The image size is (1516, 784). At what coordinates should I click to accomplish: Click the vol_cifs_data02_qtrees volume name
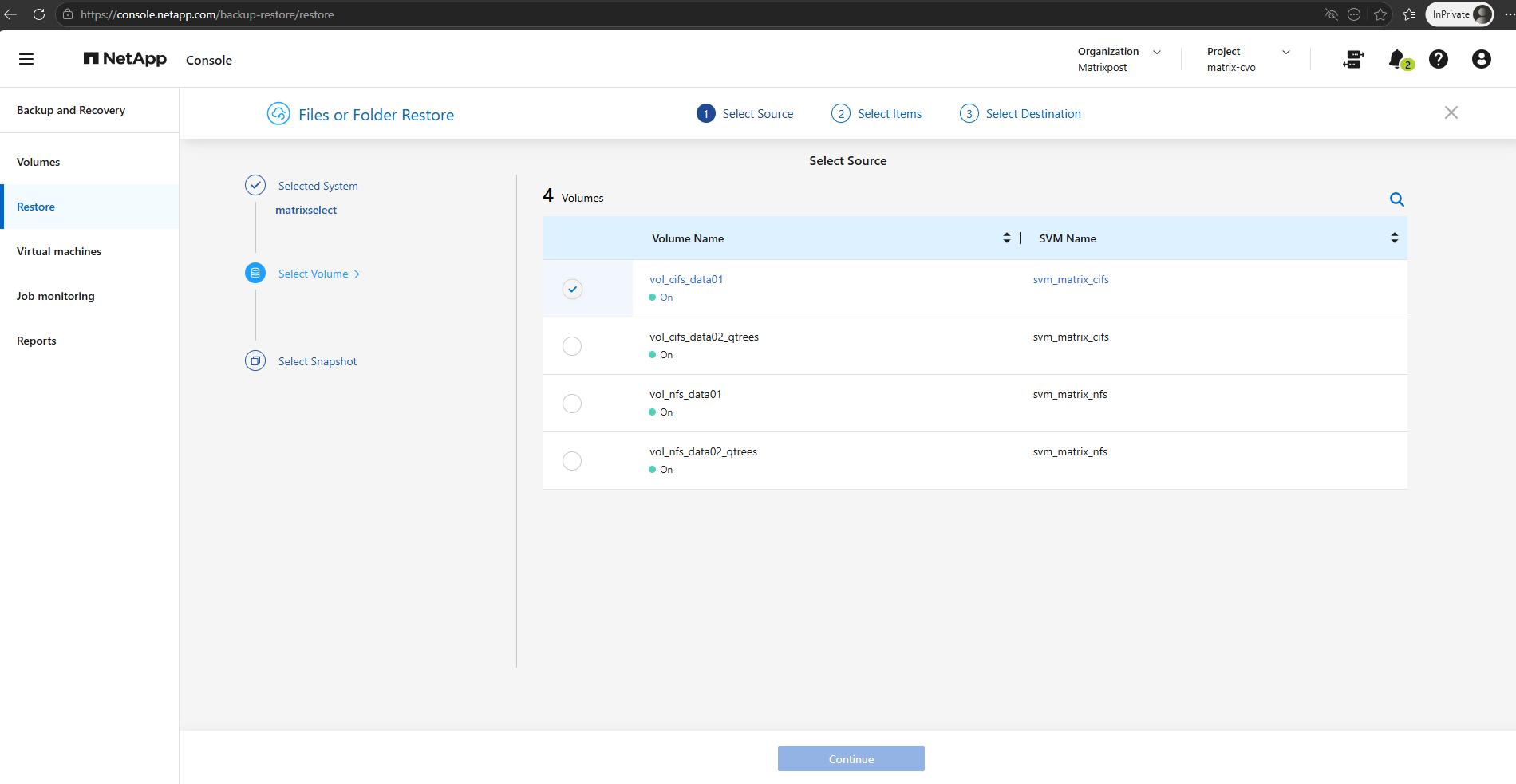704,337
